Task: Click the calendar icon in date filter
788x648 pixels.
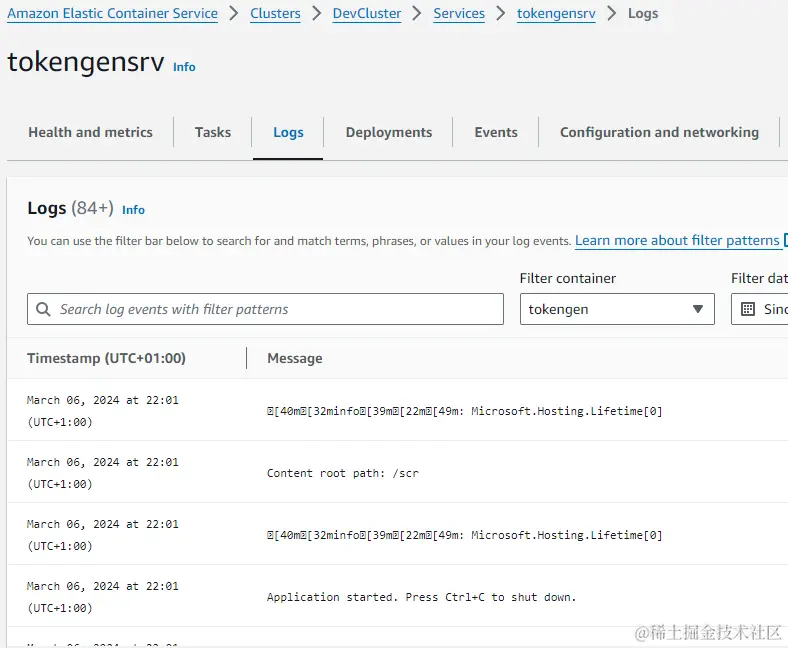Action: pyautogui.click(x=748, y=309)
